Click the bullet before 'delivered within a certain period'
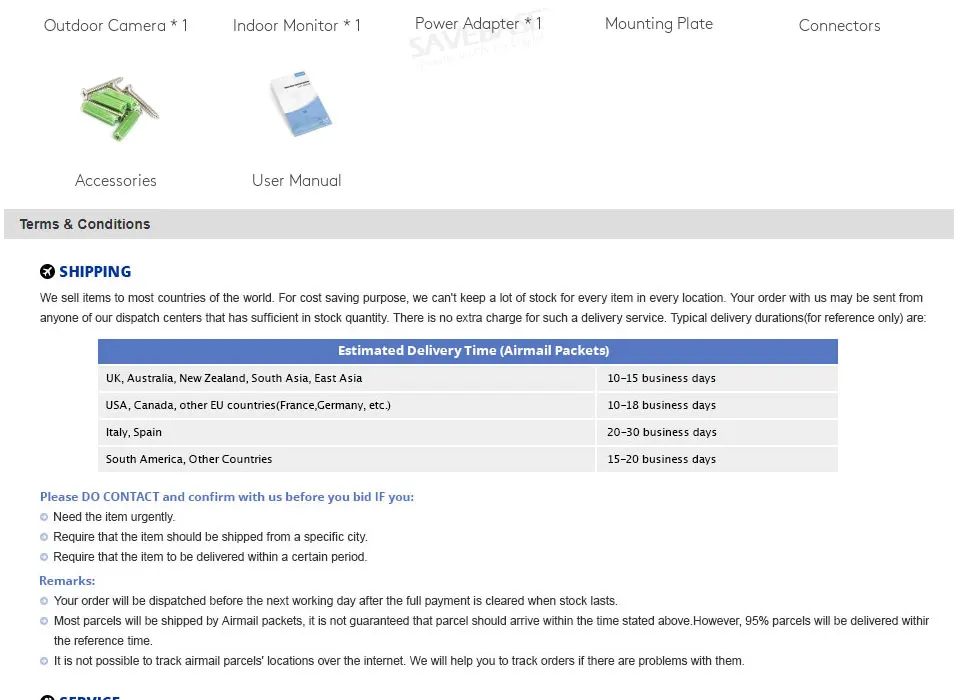This screenshot has height=700, width=960. (43, 557)
